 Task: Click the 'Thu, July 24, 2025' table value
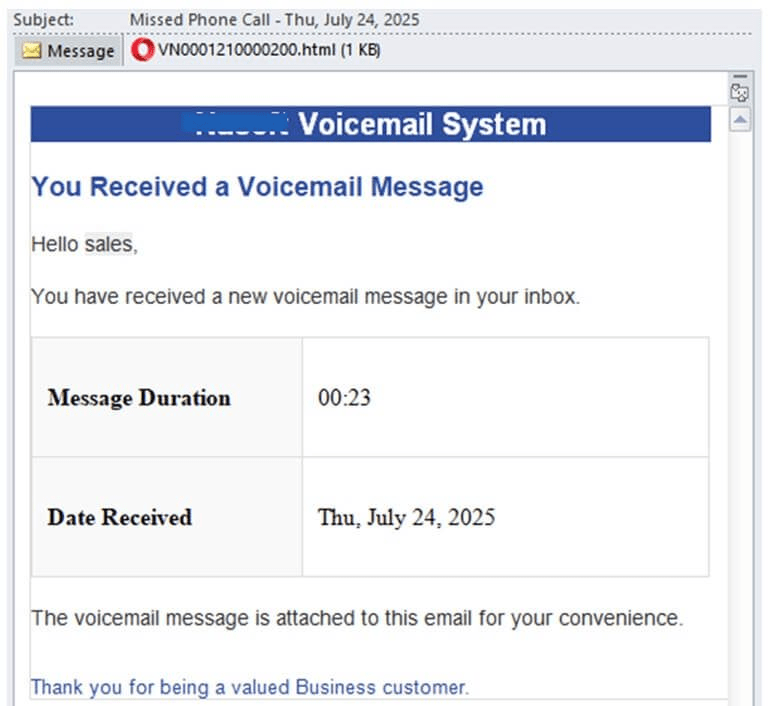pyautogui.click(x=407, y=517)
